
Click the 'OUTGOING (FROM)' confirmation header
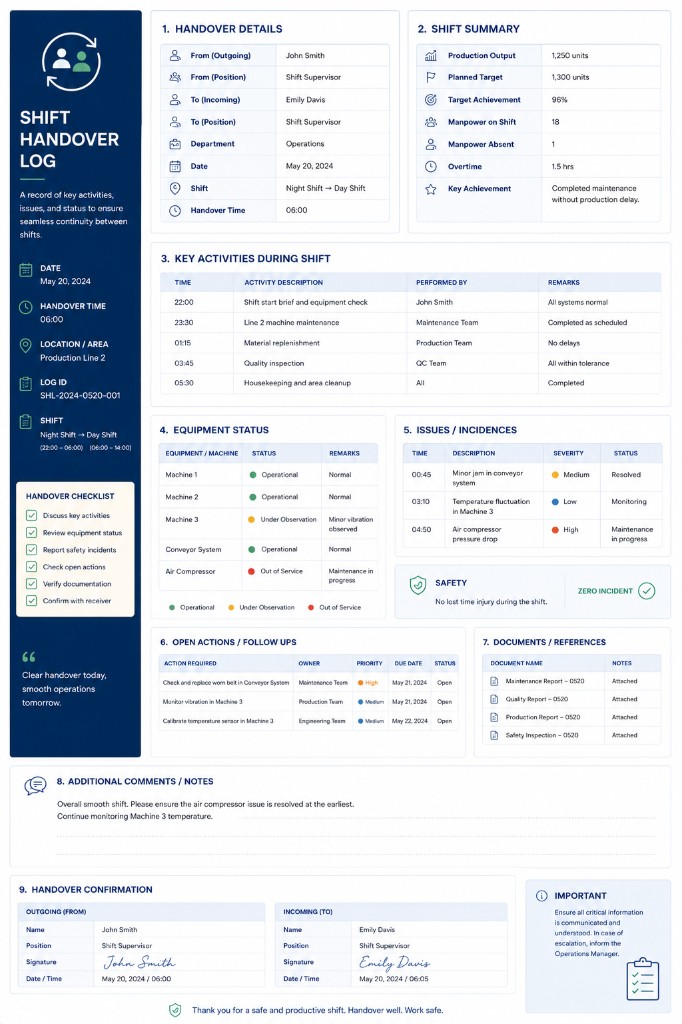(56, 912)
